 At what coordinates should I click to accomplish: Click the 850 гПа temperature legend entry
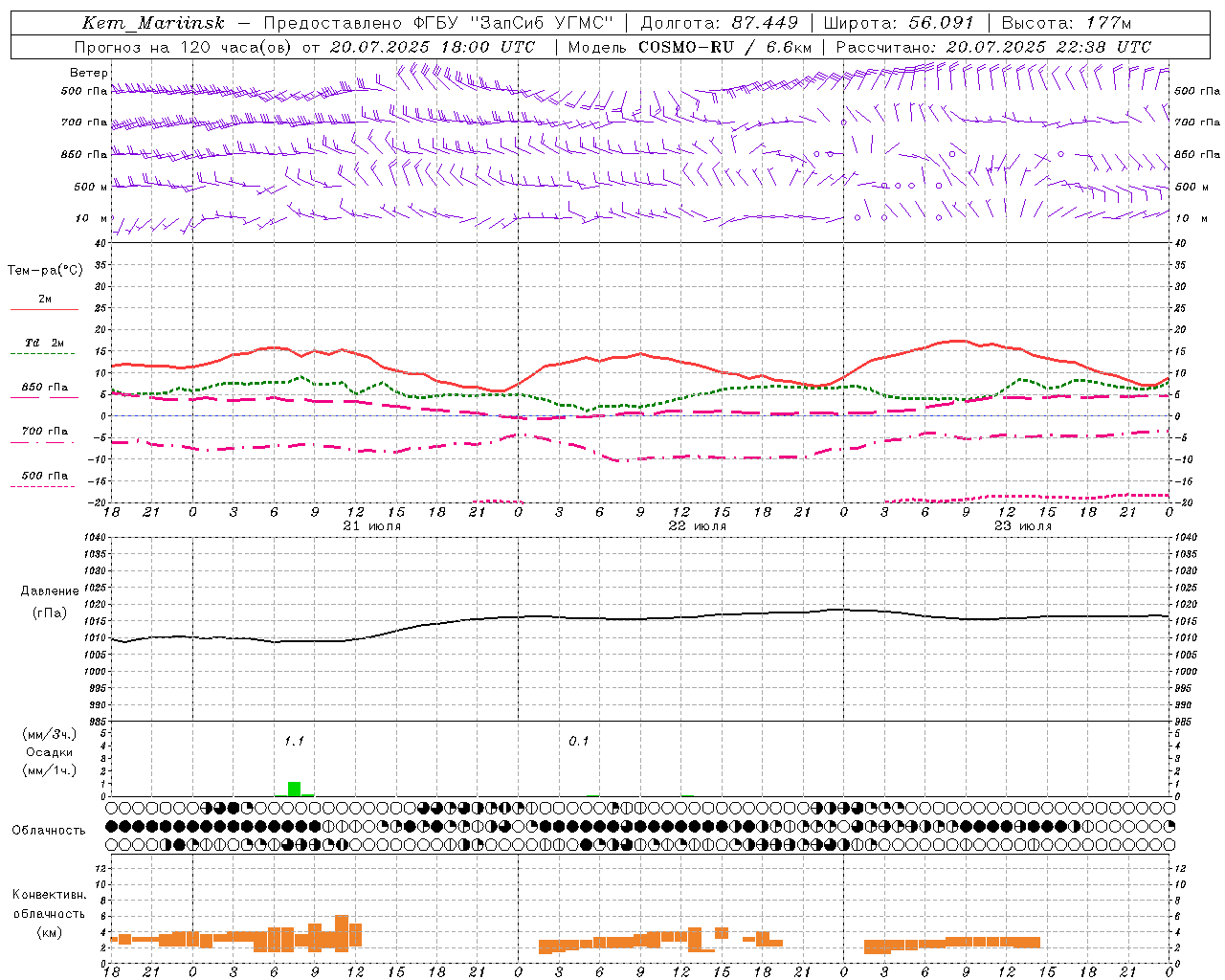44,388
